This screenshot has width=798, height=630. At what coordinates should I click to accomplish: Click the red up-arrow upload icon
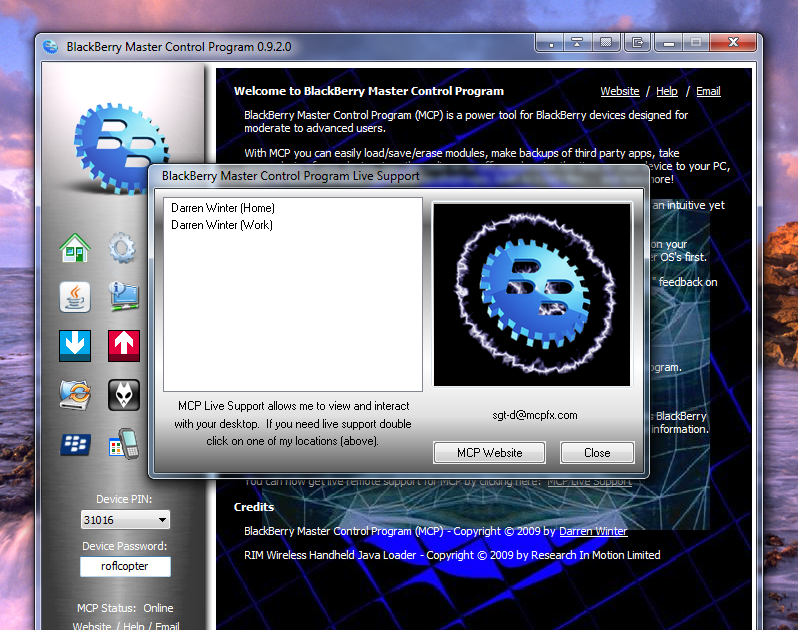(124, 346)
